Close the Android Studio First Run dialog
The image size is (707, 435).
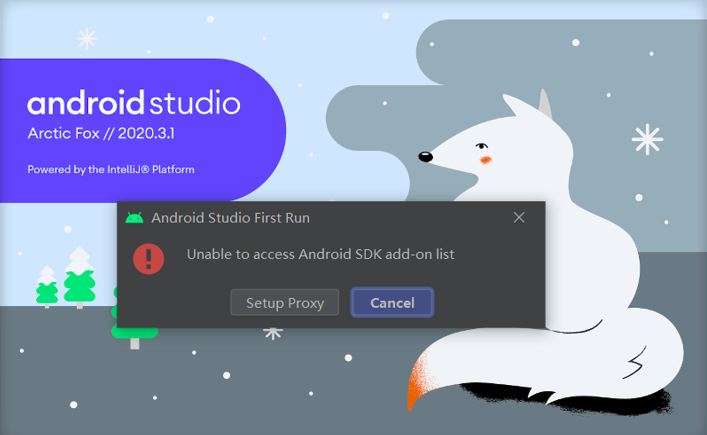click(519, 217)
